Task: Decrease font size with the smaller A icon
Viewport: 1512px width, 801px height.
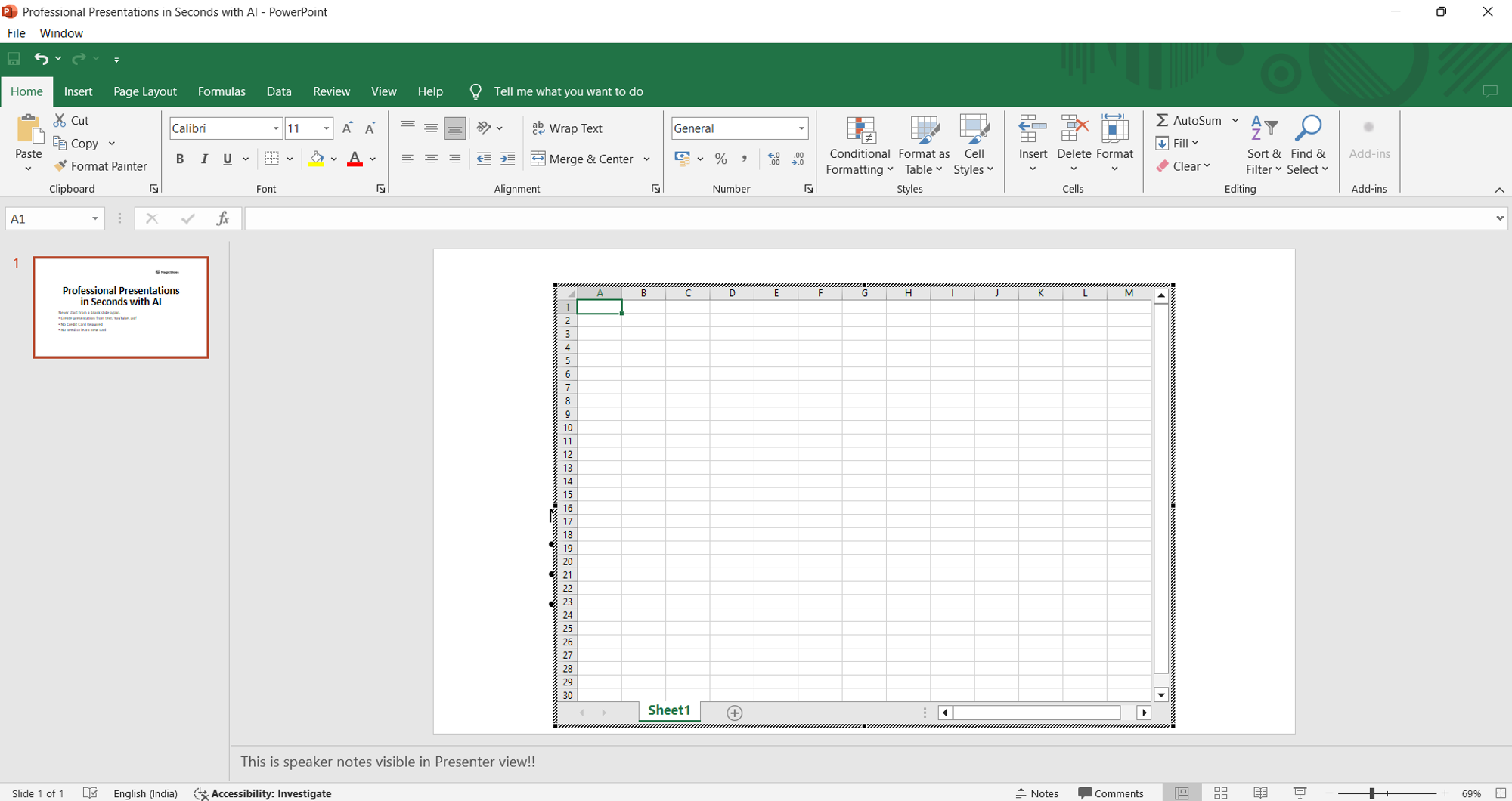Action: point(370,128)
